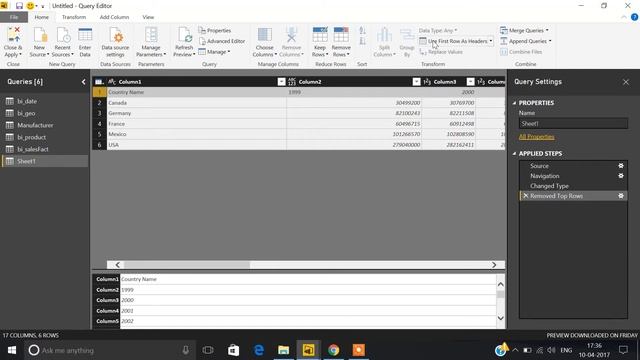Viewport: 640px width, 360px height.
Task: Click Append Queries
Action: tap(526, 41)
